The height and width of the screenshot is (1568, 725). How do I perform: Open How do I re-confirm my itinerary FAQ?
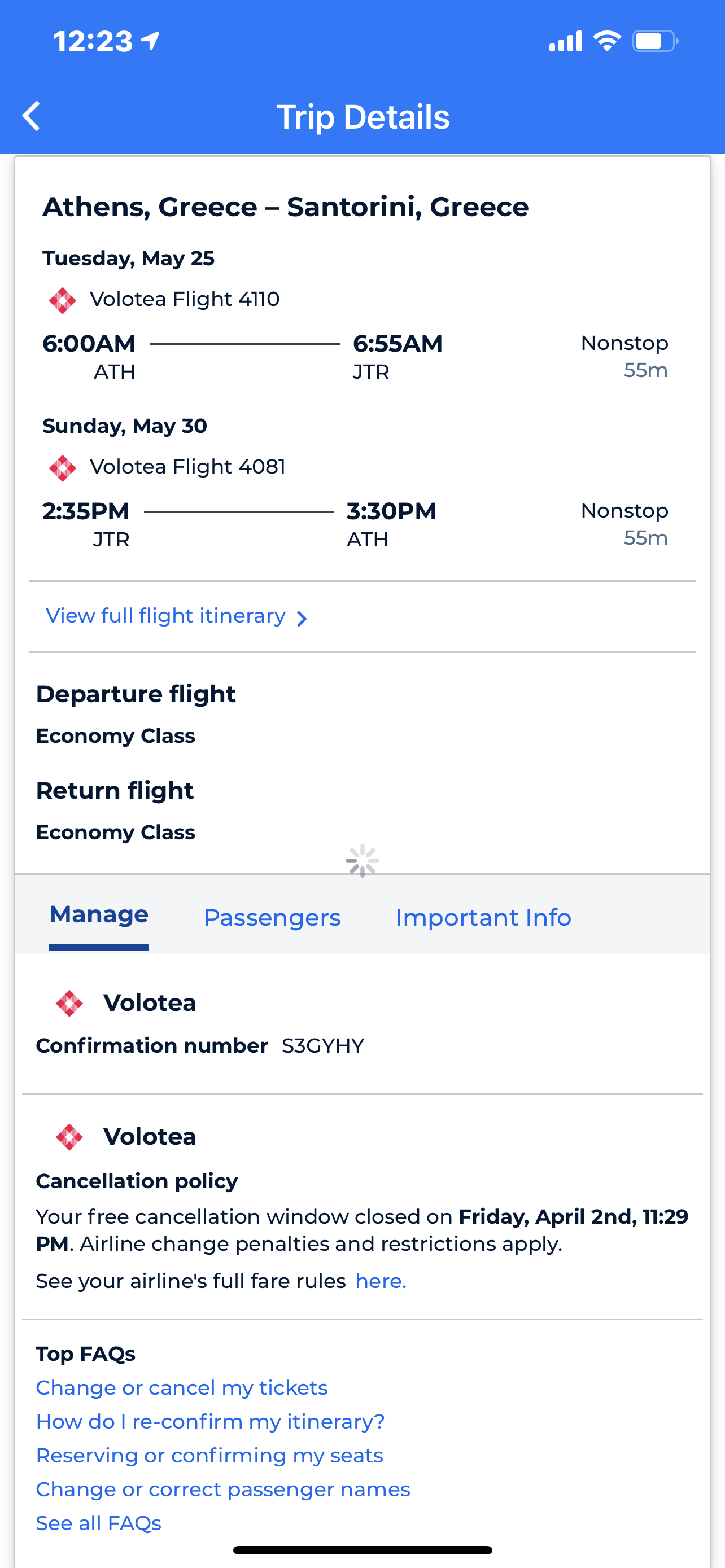coord(210,1422)
